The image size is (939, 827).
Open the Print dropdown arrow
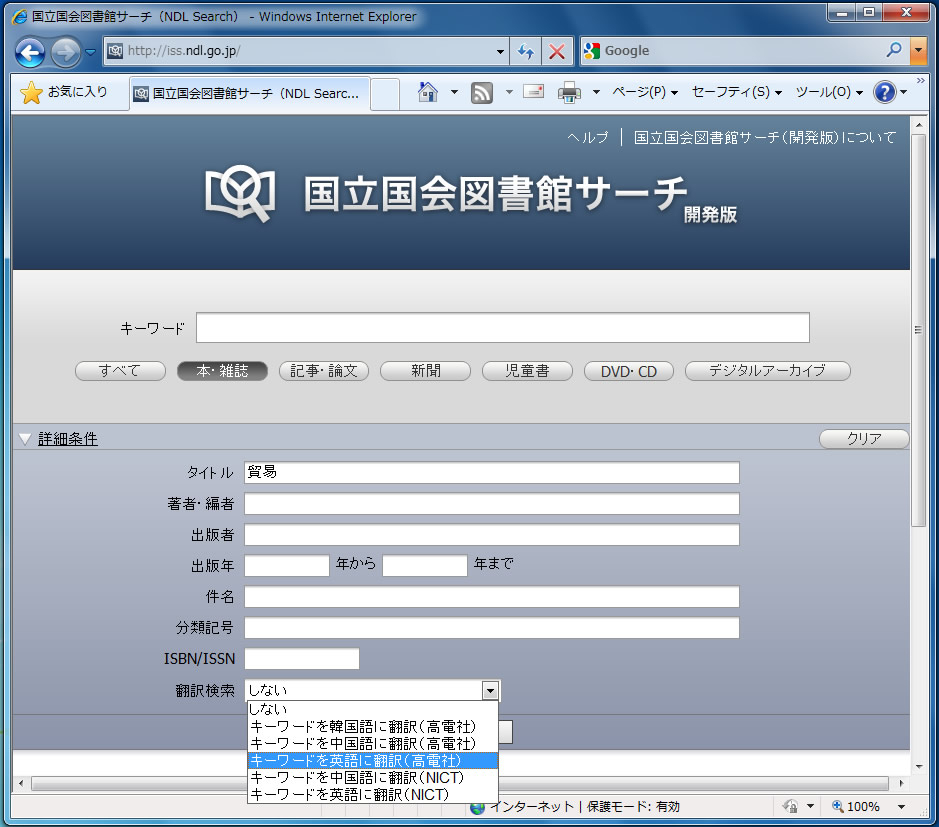[x=596, y=92]
